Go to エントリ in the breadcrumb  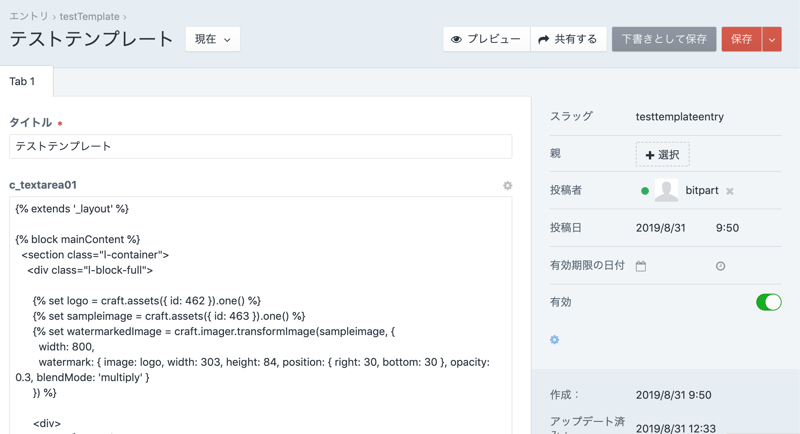(28, 16)
